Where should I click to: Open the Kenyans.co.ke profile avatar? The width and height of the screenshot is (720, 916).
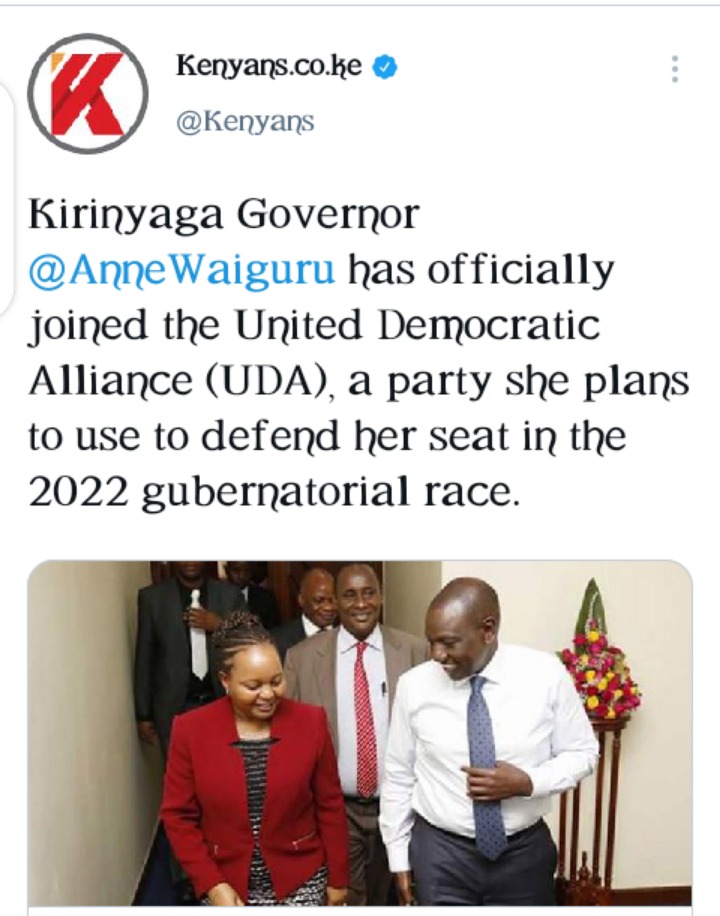88,93
